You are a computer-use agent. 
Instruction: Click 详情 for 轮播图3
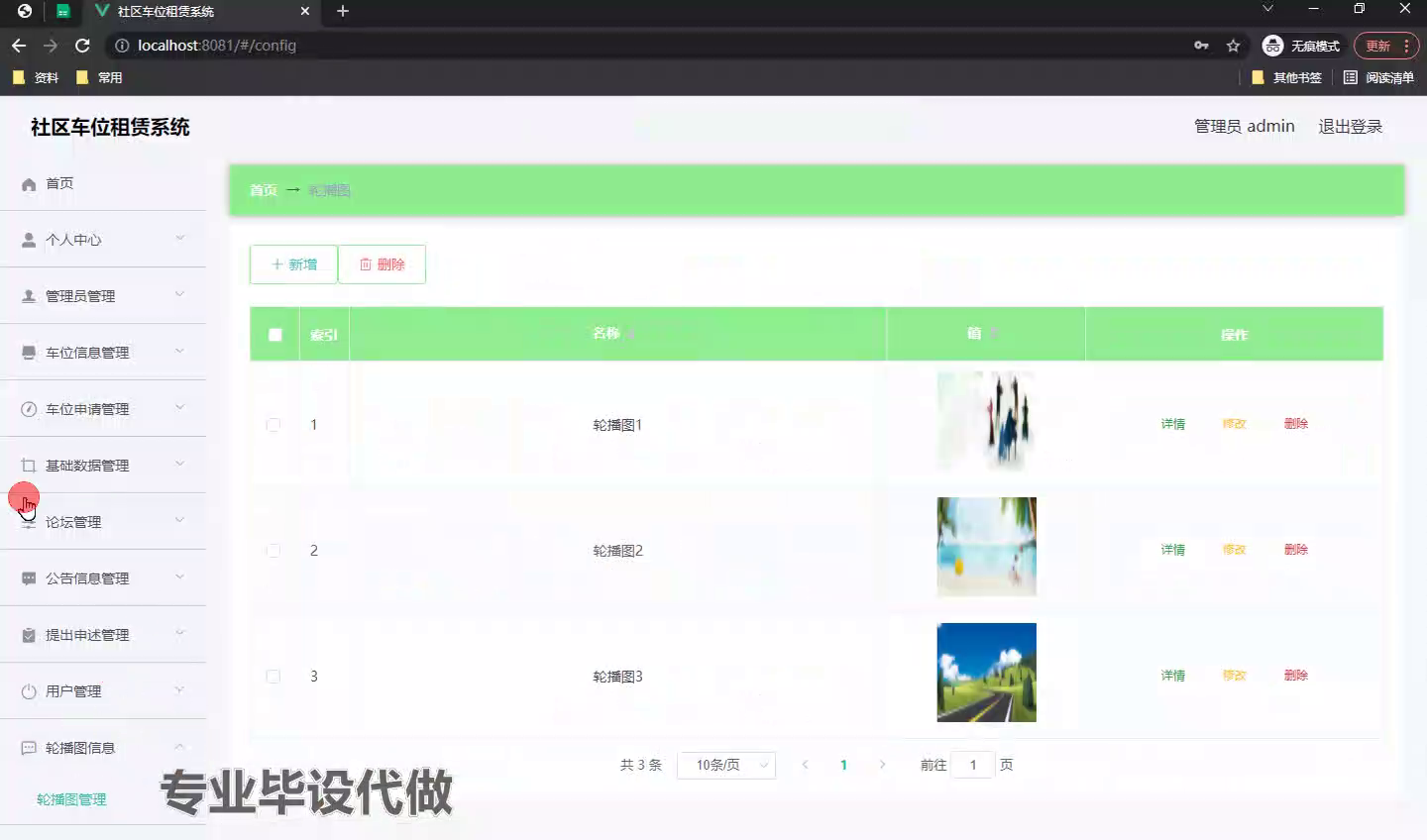click(1173, 676)
